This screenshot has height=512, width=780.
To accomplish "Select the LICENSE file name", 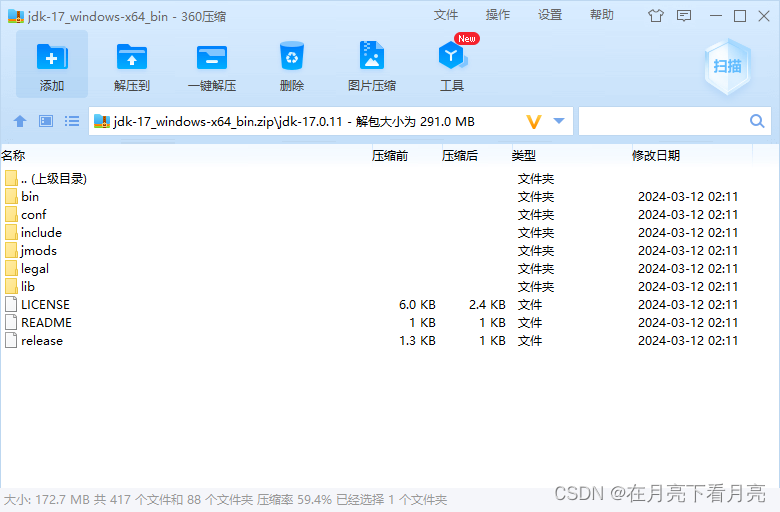I will [x=45, y=305].
